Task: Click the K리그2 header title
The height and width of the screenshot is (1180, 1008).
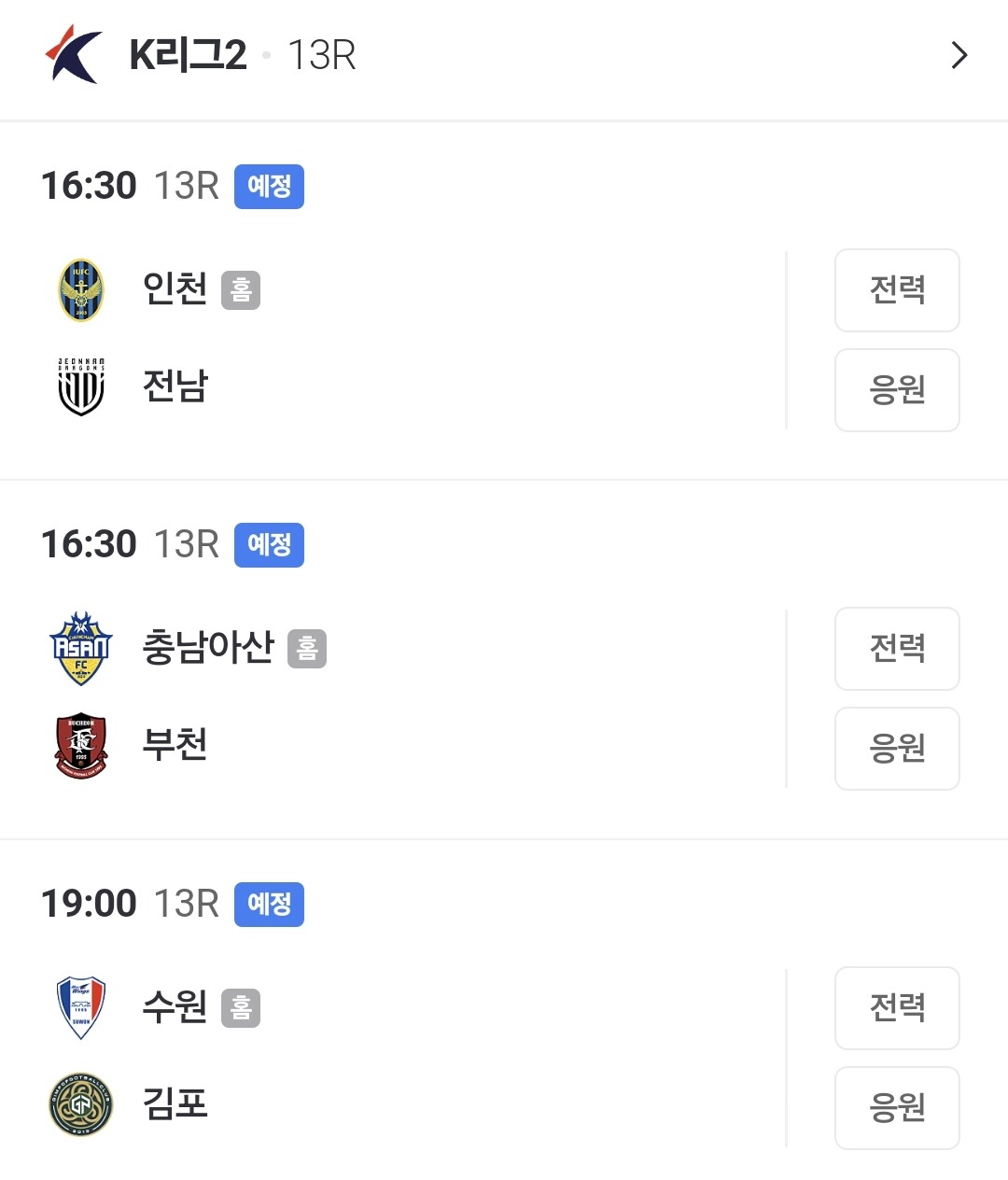Action: (188, 55)
